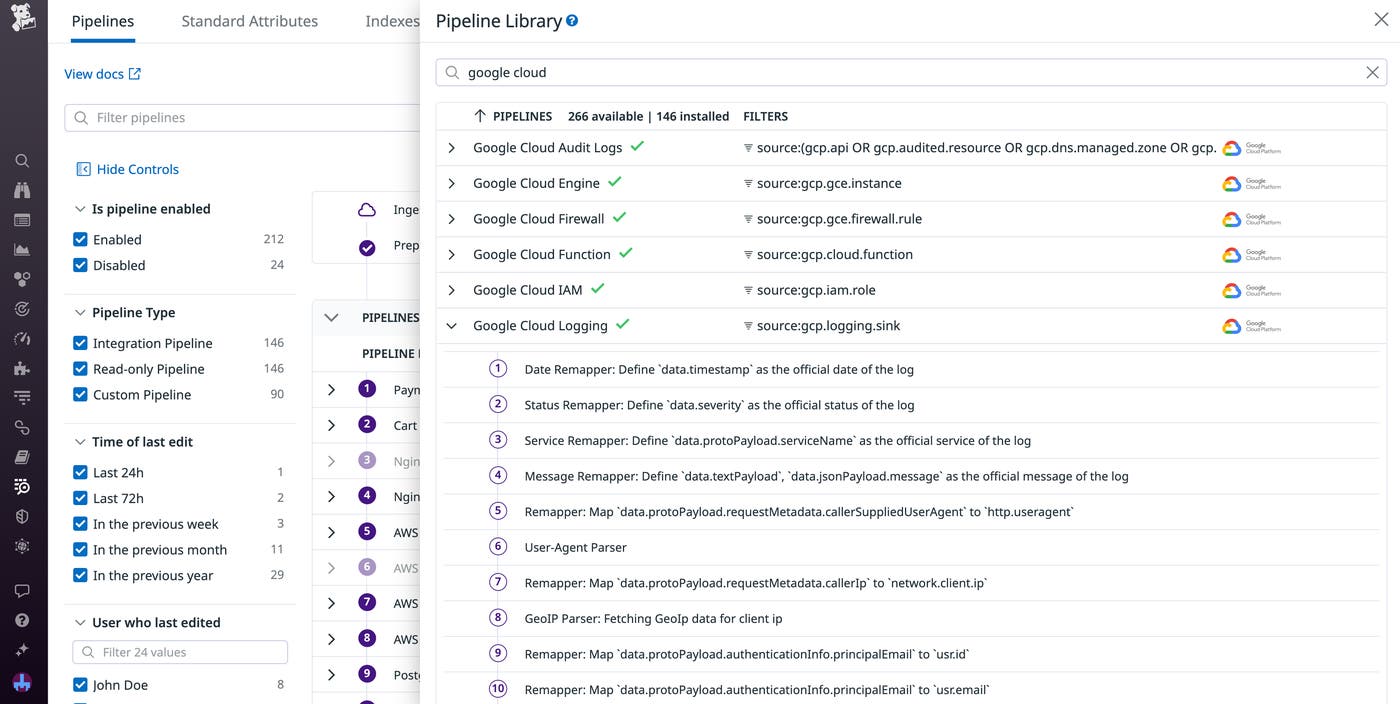Uncheck the Last 24h filter
This screenshot has width=1400, height=704.
click(x=80, y=471)
